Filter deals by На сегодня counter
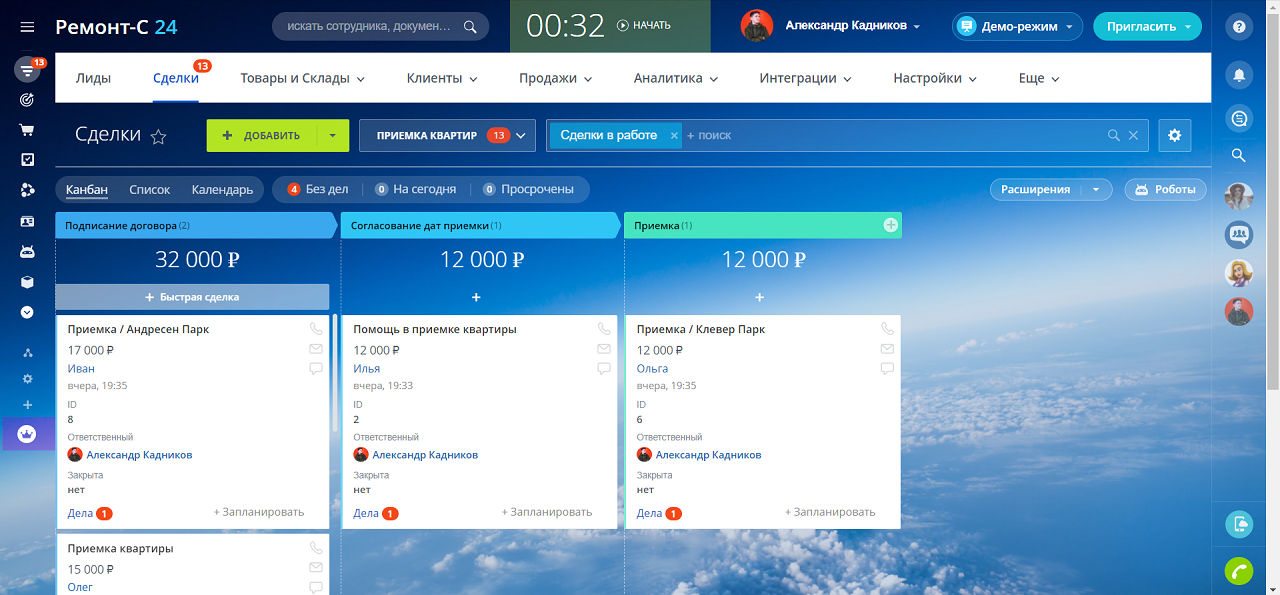Image resolution: width=1280 pixels, height=595 pixels. 415,189
